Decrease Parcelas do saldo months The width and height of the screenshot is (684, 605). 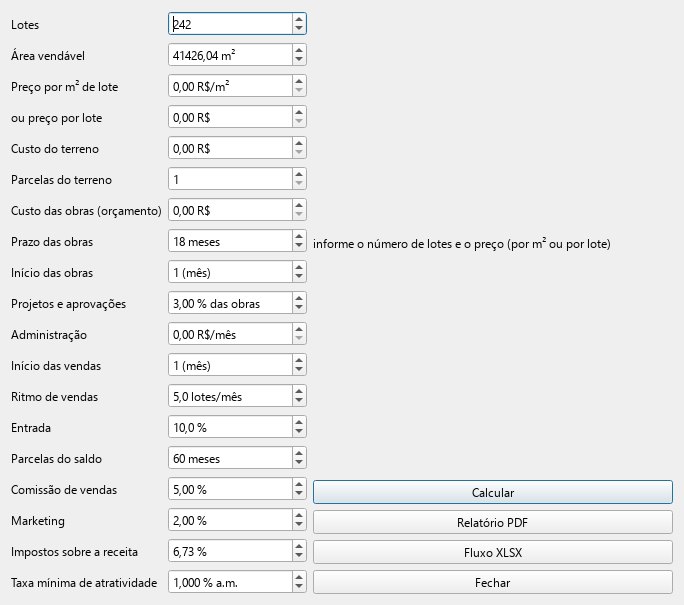point(299,462)
